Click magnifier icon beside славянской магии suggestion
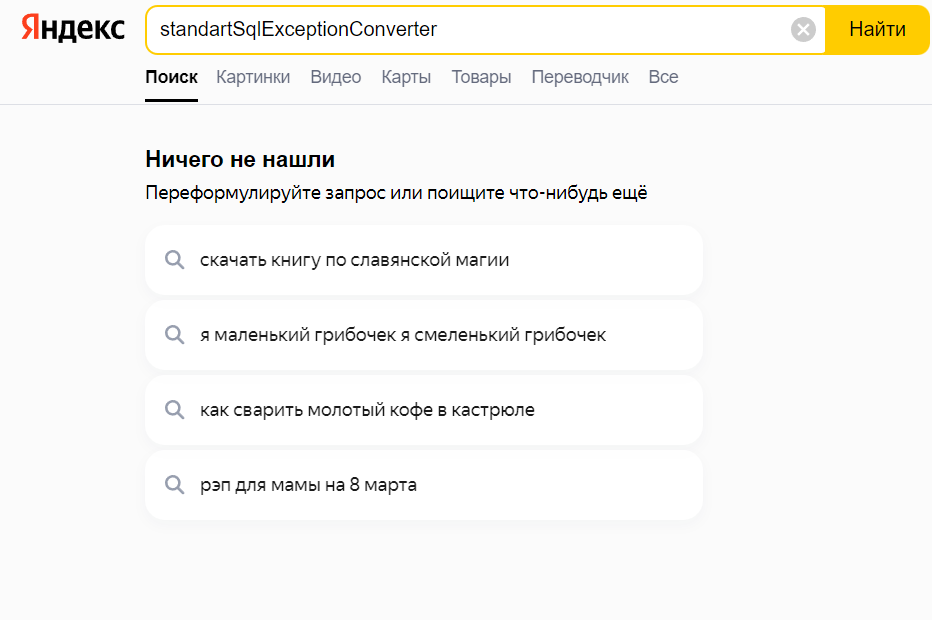Image resolution: width=932 pixels, height=620 pixels. pyautogui.click(x=174, y=260)
